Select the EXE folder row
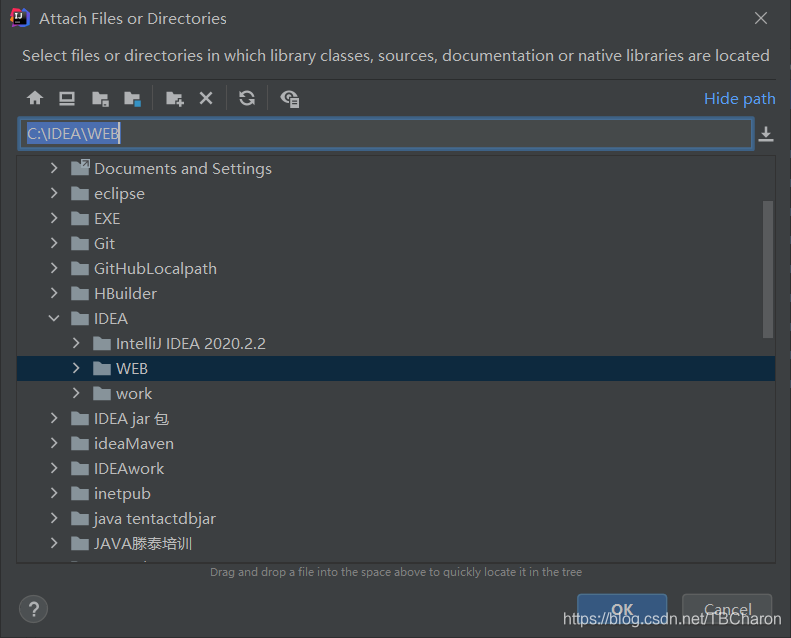The image size is (791, 638). pyautogui.click(x=396, y=218)
